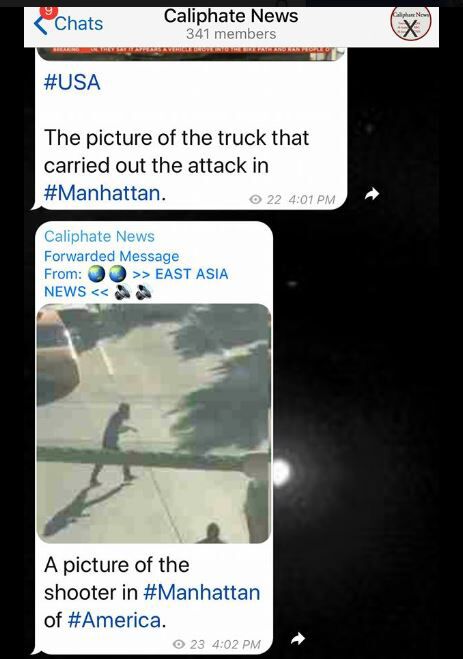The width and height of the screenshot is (463, 659).
Task: Tap the red unread count badge
Action: click(50, 13)
